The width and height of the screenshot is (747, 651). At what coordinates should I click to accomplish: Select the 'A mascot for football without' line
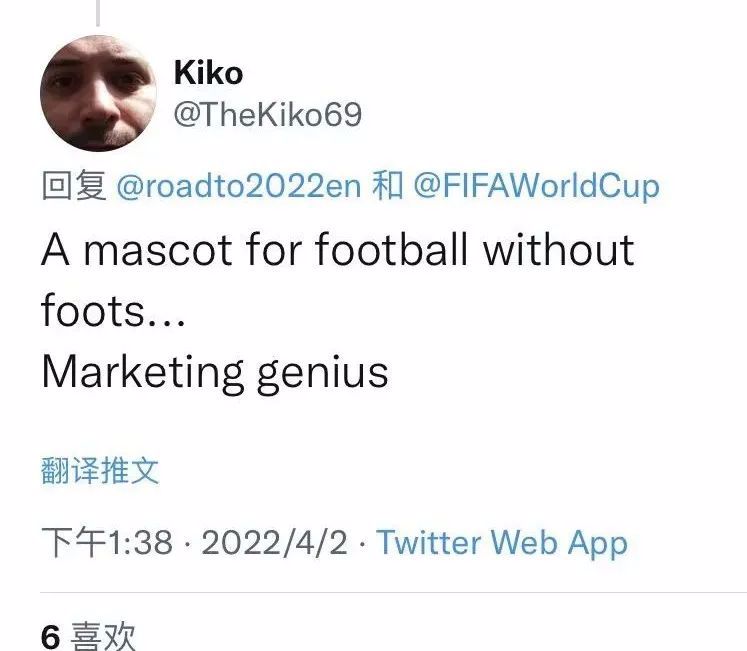tap(338, 249)
